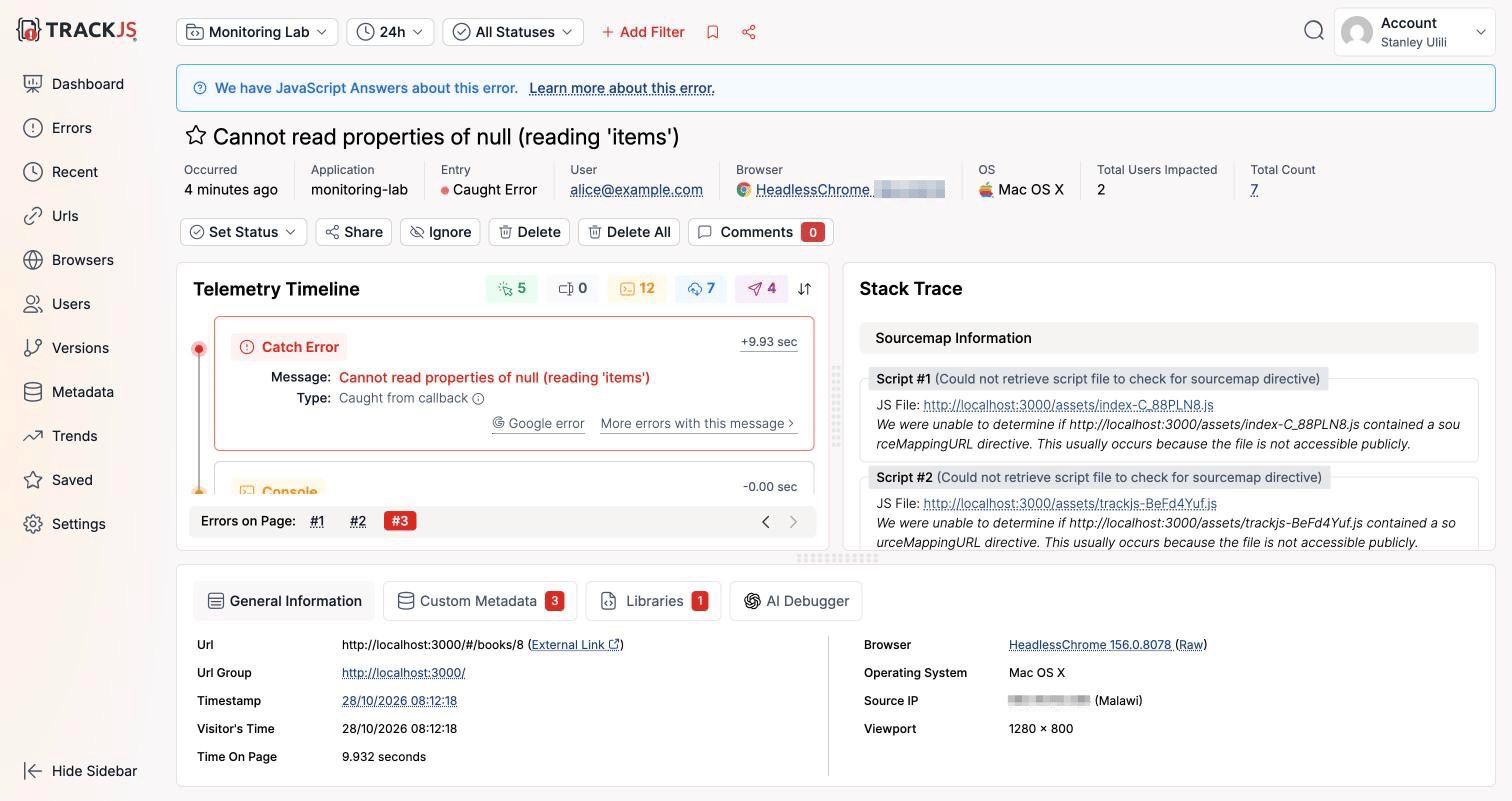
Task: Click the External Link beside the Url
Action: click(576, 645)
